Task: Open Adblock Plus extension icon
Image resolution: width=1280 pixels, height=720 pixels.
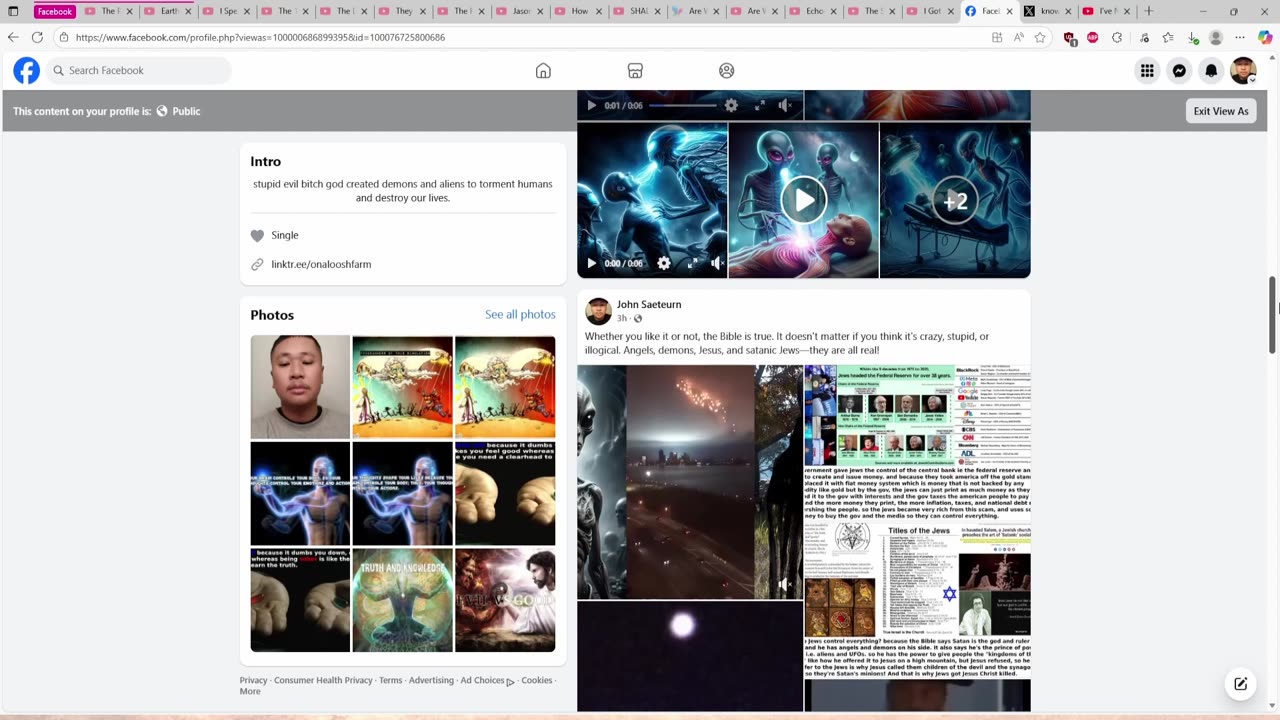Action: coord(1093,37)
